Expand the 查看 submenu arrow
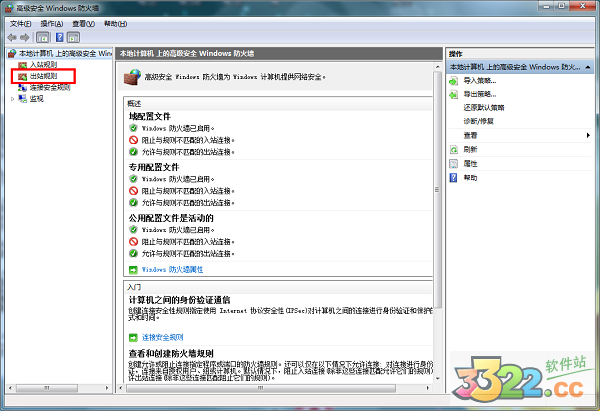The width and height of the screenshot is (600, 411). pyautogui.click(x=588, y=135)
